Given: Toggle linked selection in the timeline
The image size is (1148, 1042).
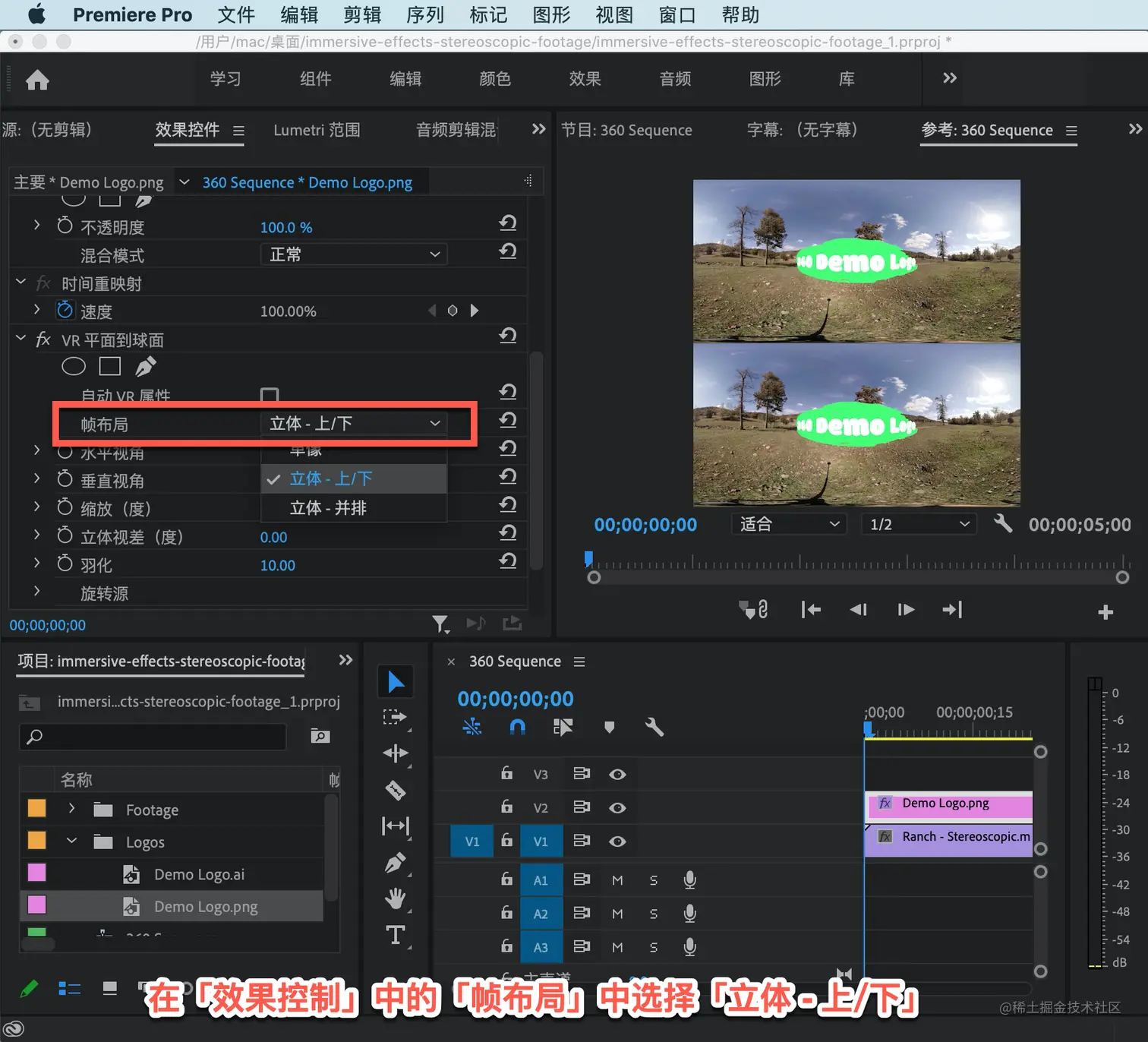Looking at the screenshot, I should (563, 728).
